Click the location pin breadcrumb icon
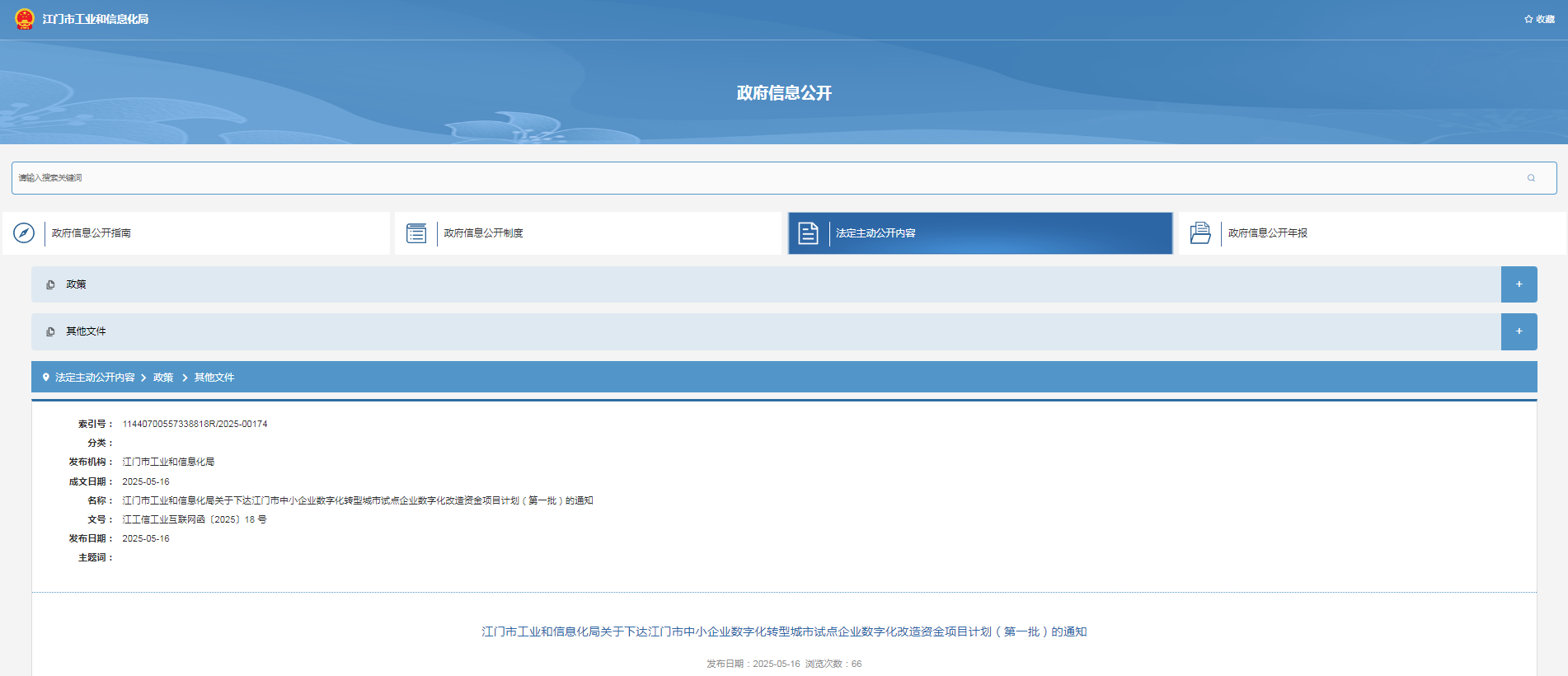The height and width of the screenshot is (676, 1568). (46, 378)
